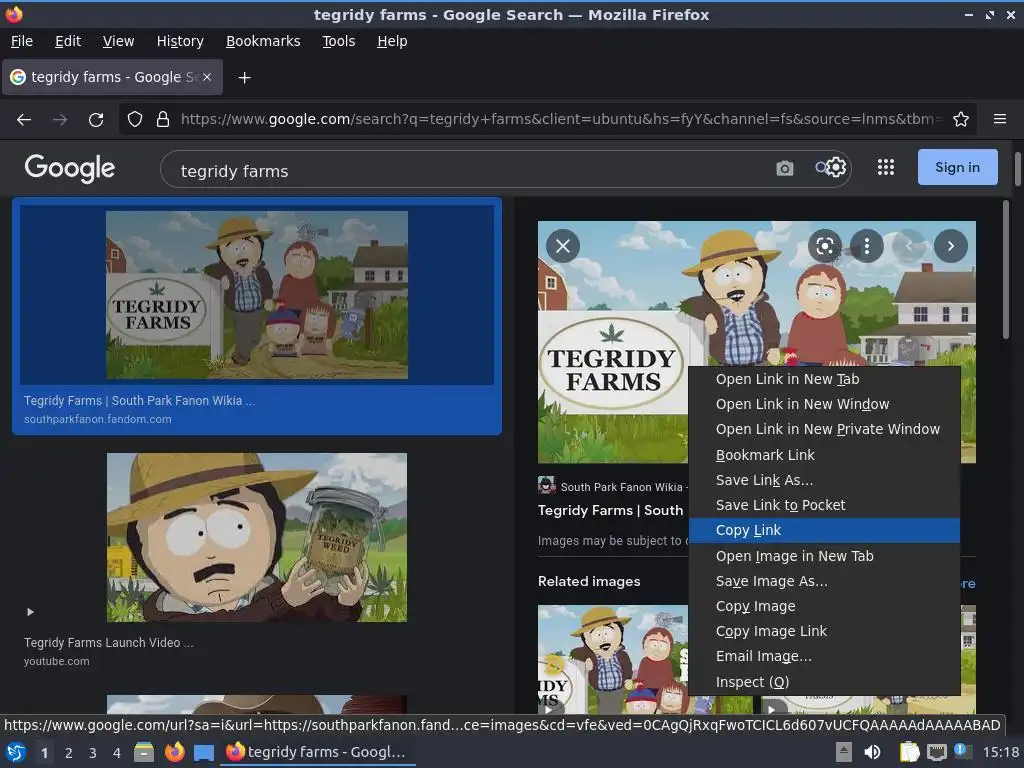Open the Google apps grid
Screen dimensions: 1024x768
tap(886, 168)
